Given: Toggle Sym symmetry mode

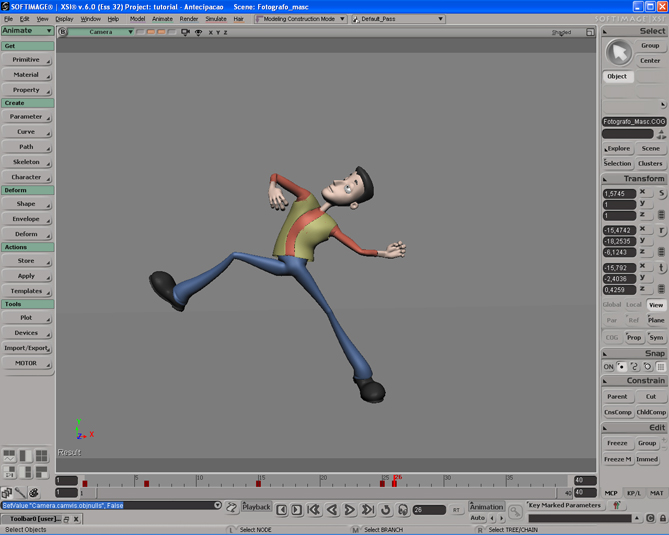Looking at the screenshot, I should [x=656, y=337].
